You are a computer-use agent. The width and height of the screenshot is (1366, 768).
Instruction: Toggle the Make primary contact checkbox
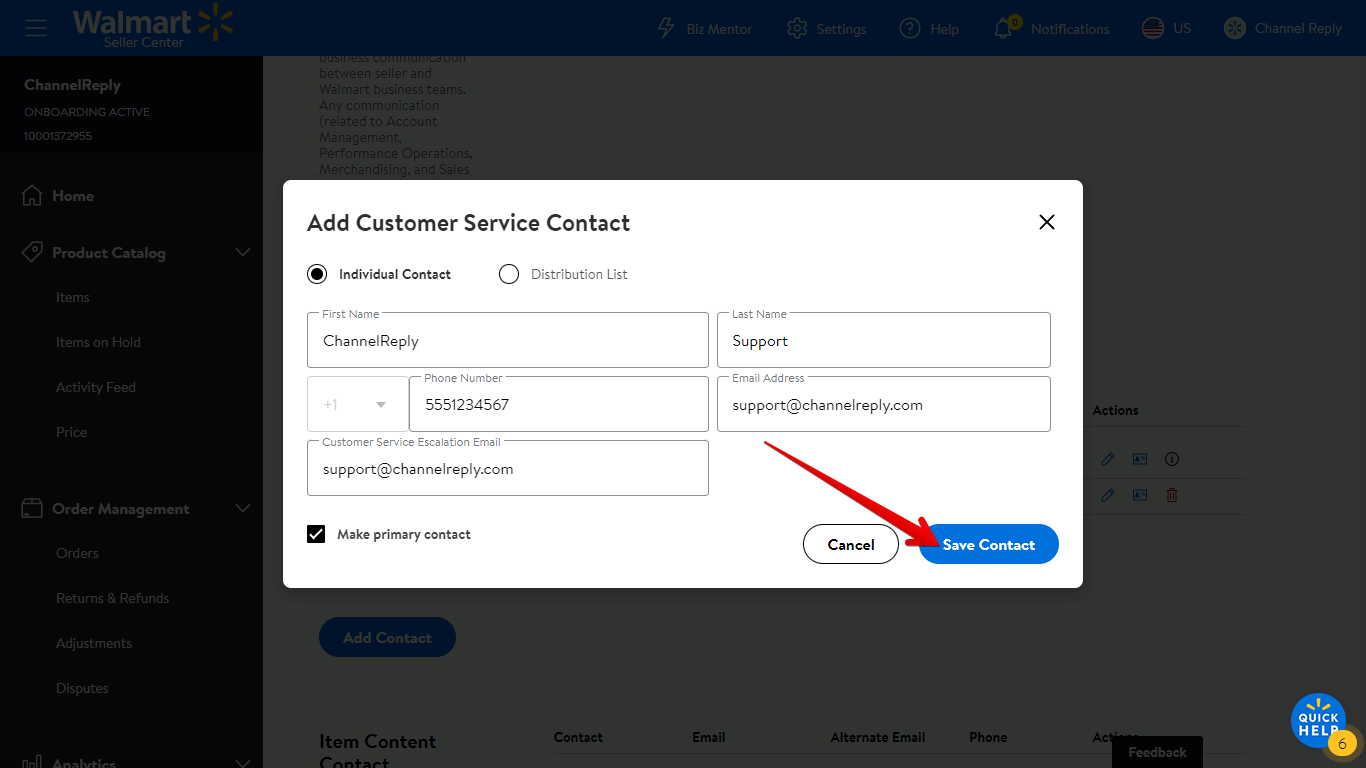(x=316, y=534)
